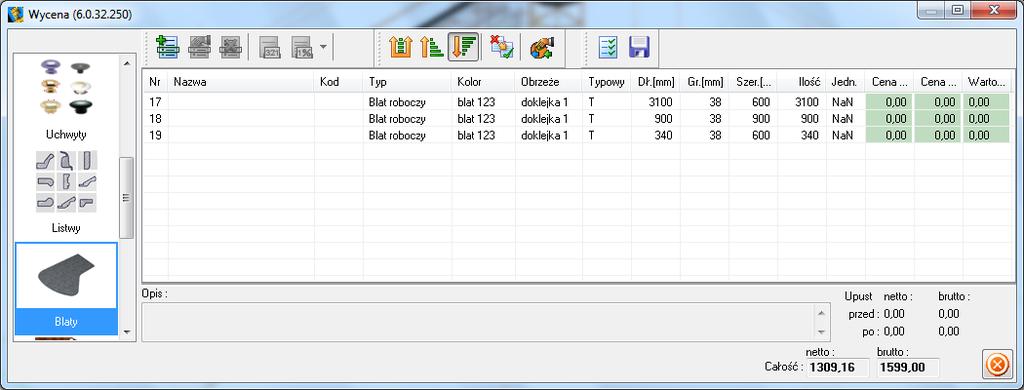Click the Wycena application icon in the title bar

(16, 14)
